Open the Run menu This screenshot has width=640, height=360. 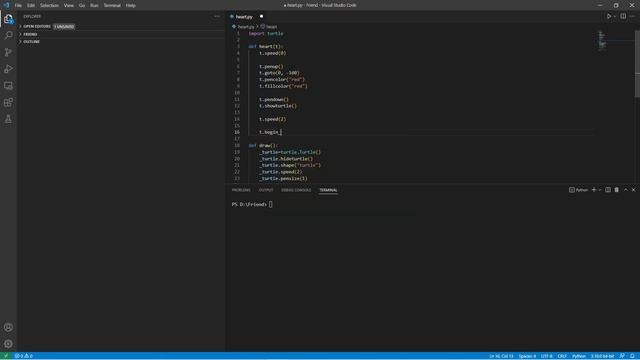point(94,5)
